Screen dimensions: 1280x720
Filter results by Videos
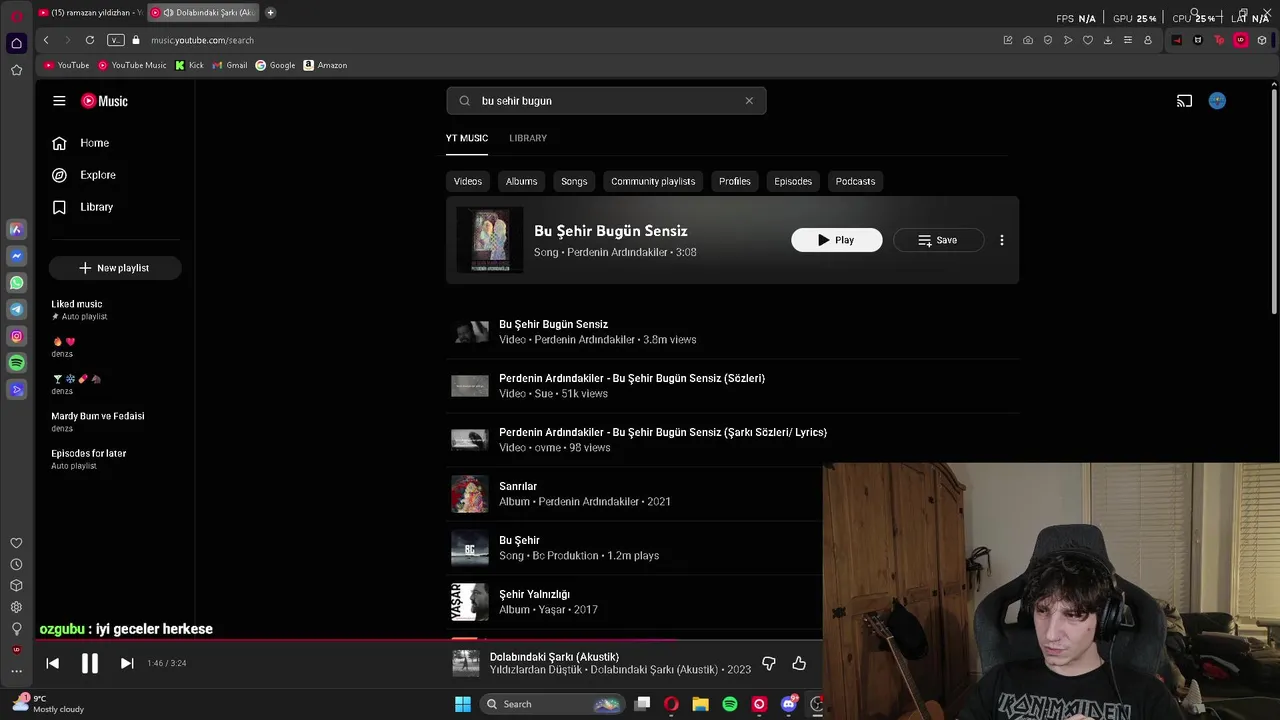468,181
